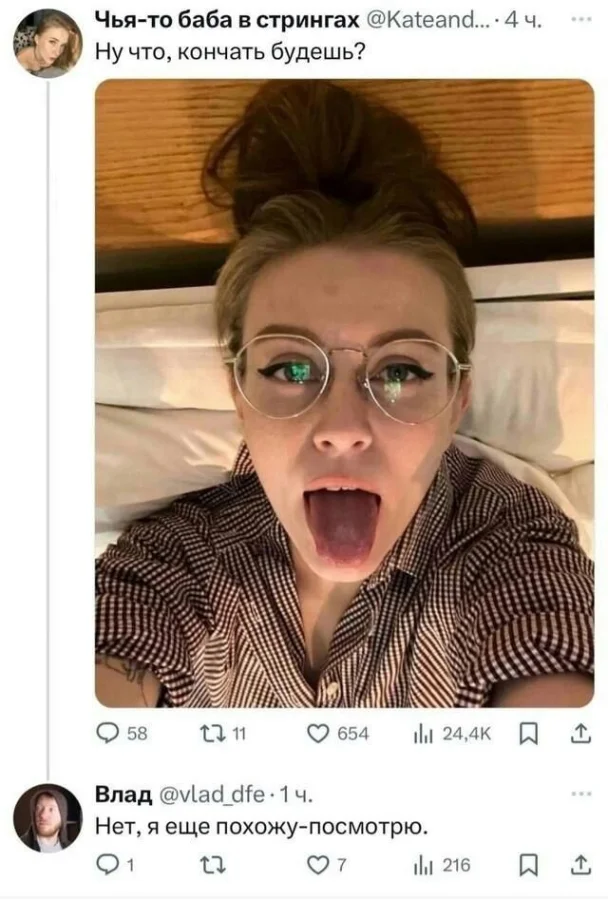608x900 pixels.
Task: Reply to Влад's comment with 1 reply
Action: coord(108,865)
